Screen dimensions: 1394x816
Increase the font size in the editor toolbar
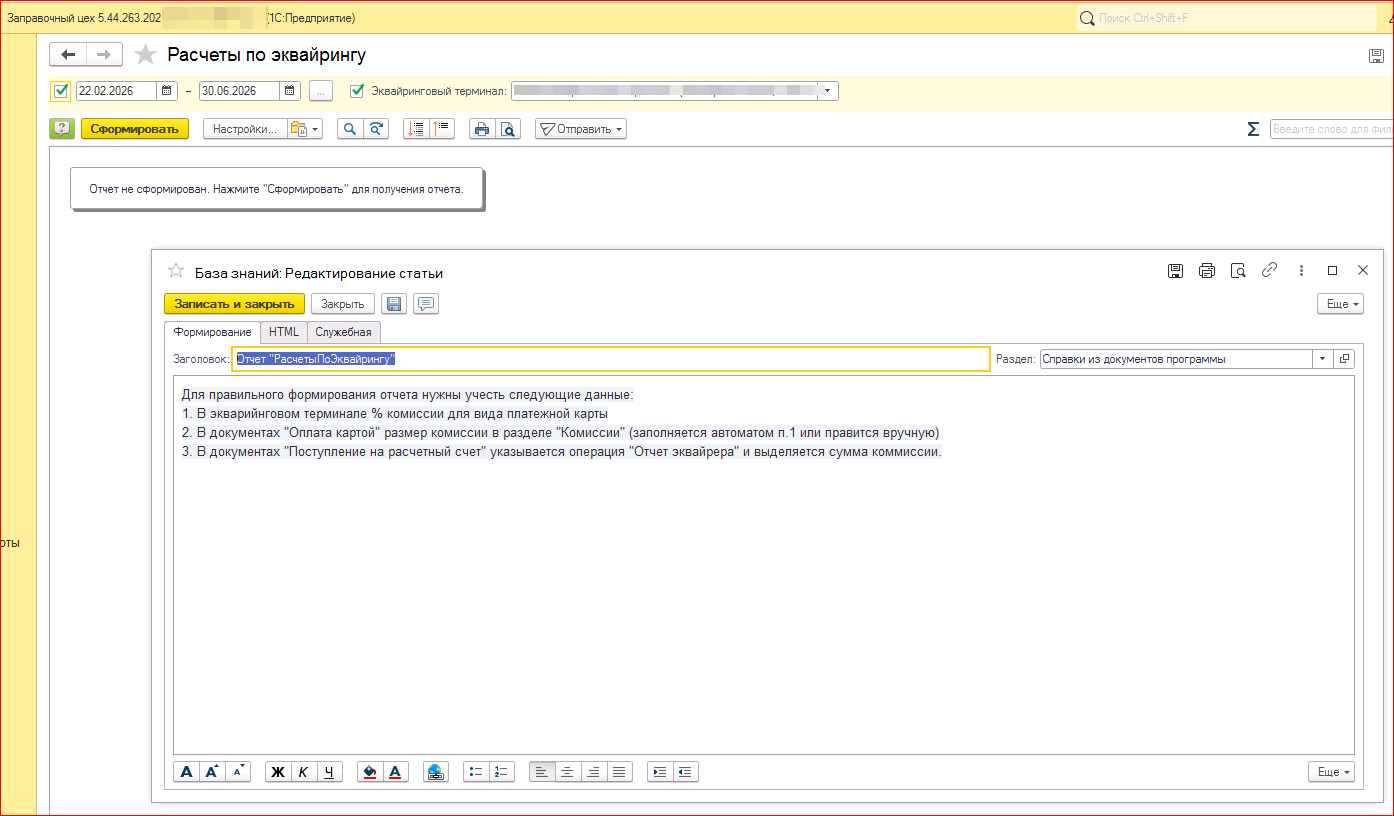coord(212,772)
